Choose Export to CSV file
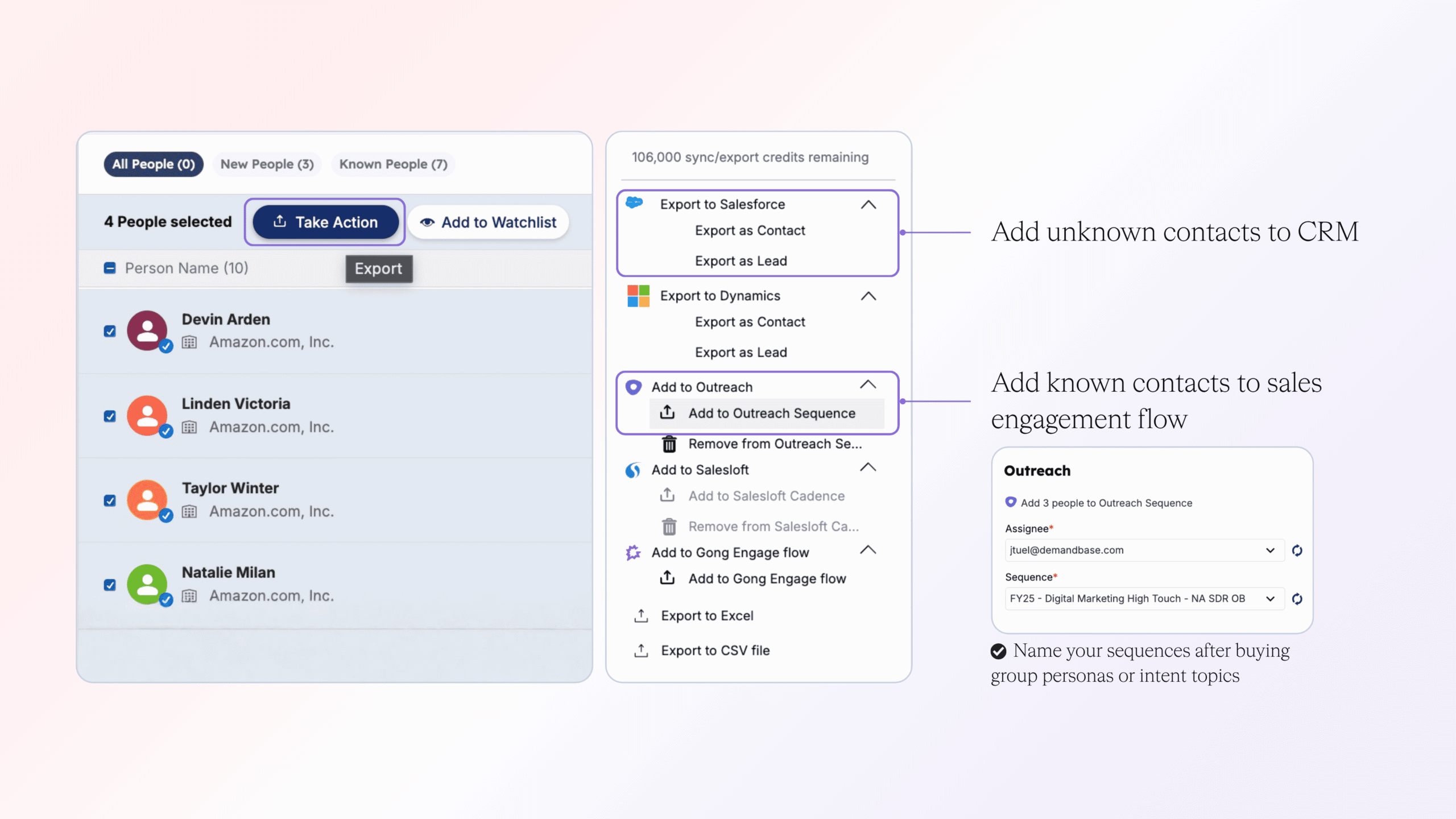This screenshot has height=819, width=1456. (x=715, y=651)
